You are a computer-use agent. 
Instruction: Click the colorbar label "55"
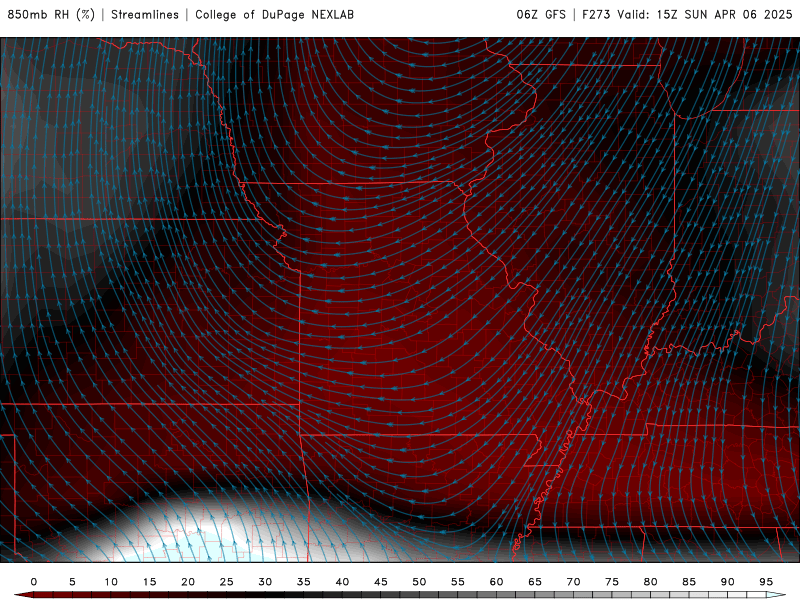tap(458, 582)
